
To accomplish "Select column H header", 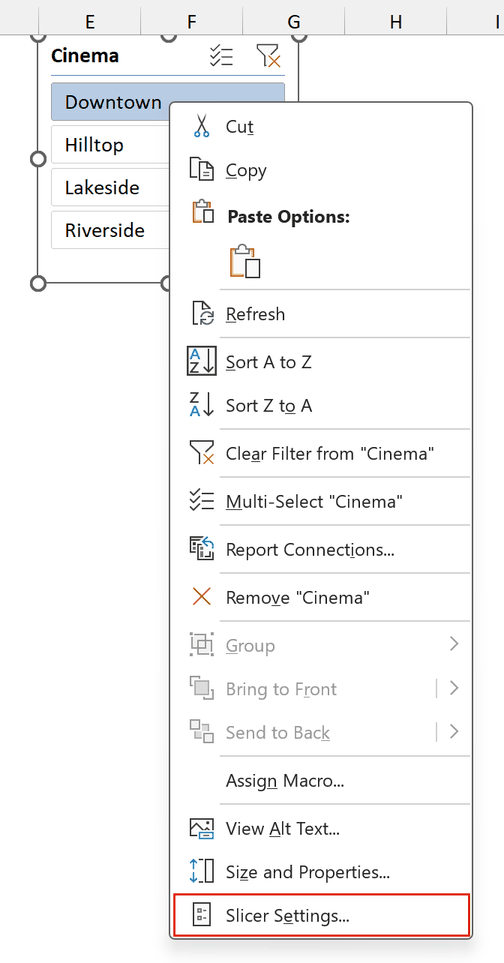I will (395, 22).
